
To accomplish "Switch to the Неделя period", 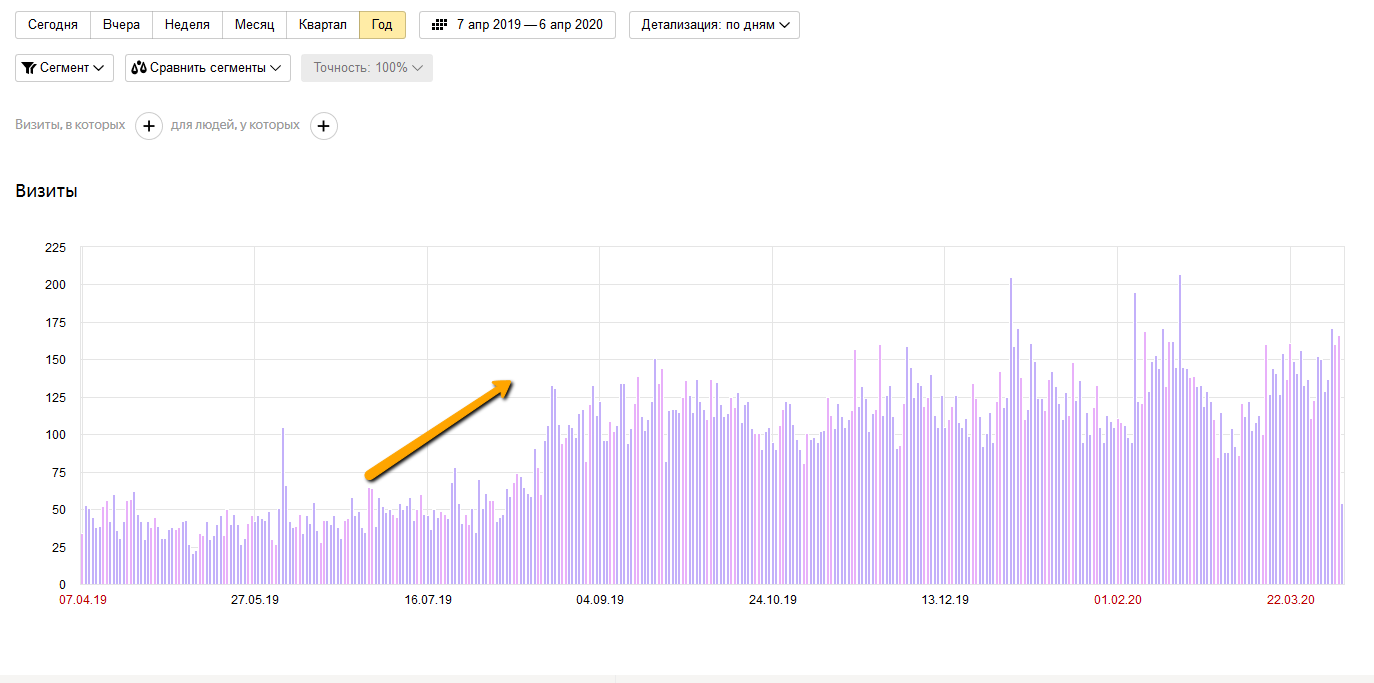I will pos(187,25).
